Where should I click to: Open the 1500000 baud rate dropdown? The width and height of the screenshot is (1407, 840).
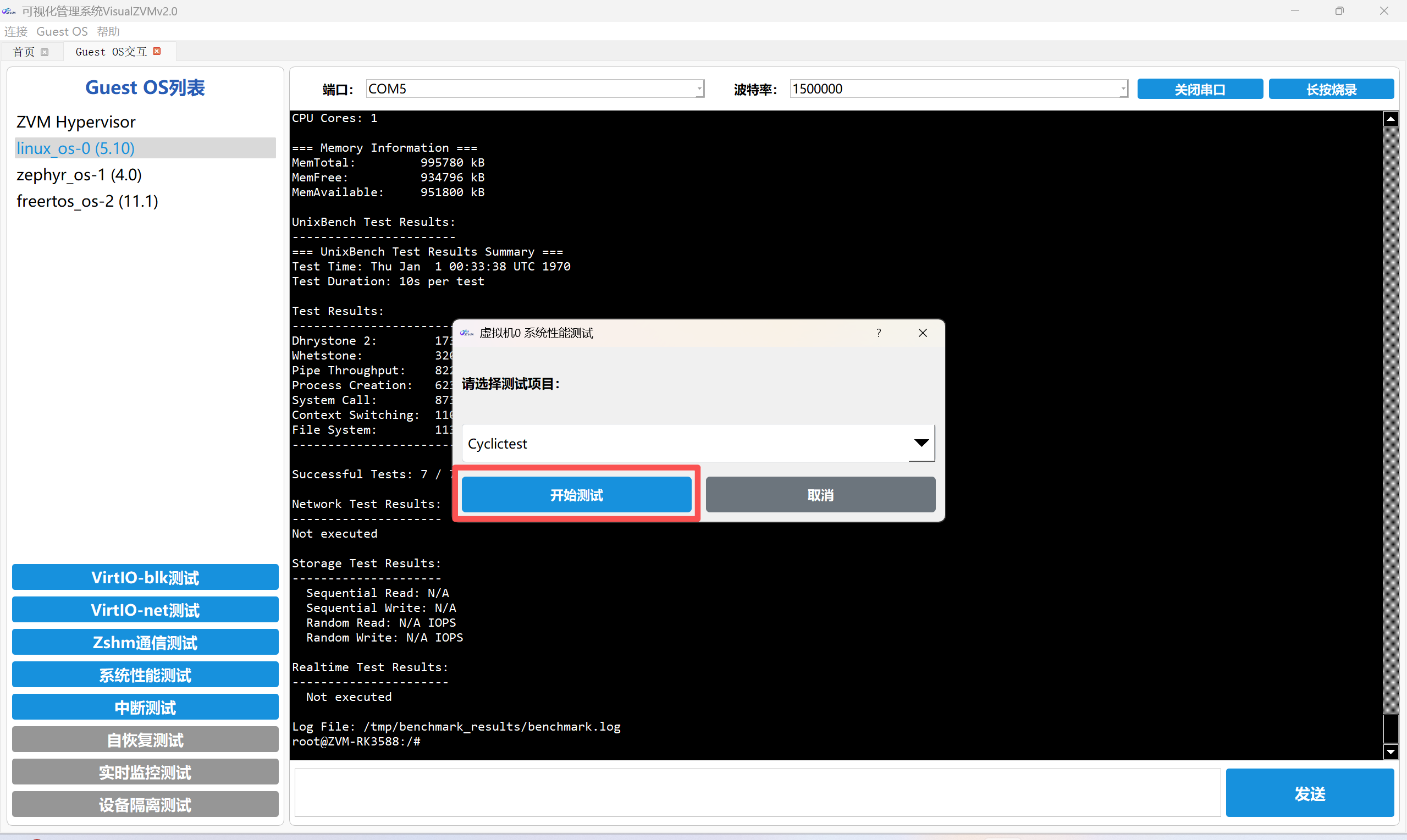point(1123,89)
